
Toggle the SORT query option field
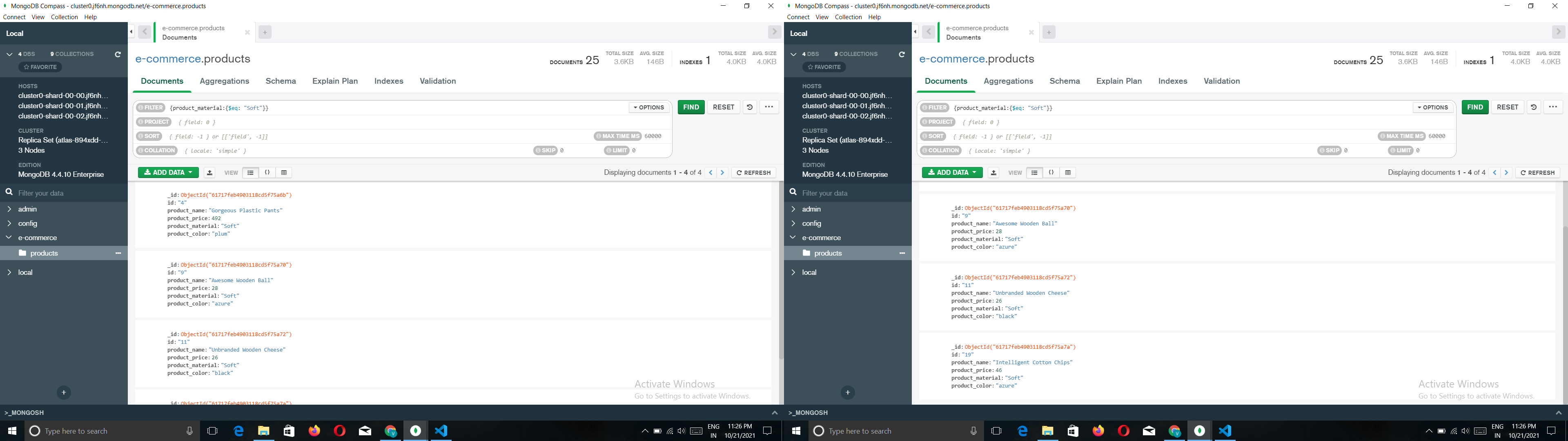pyautogui.click(x=149, y=136)
